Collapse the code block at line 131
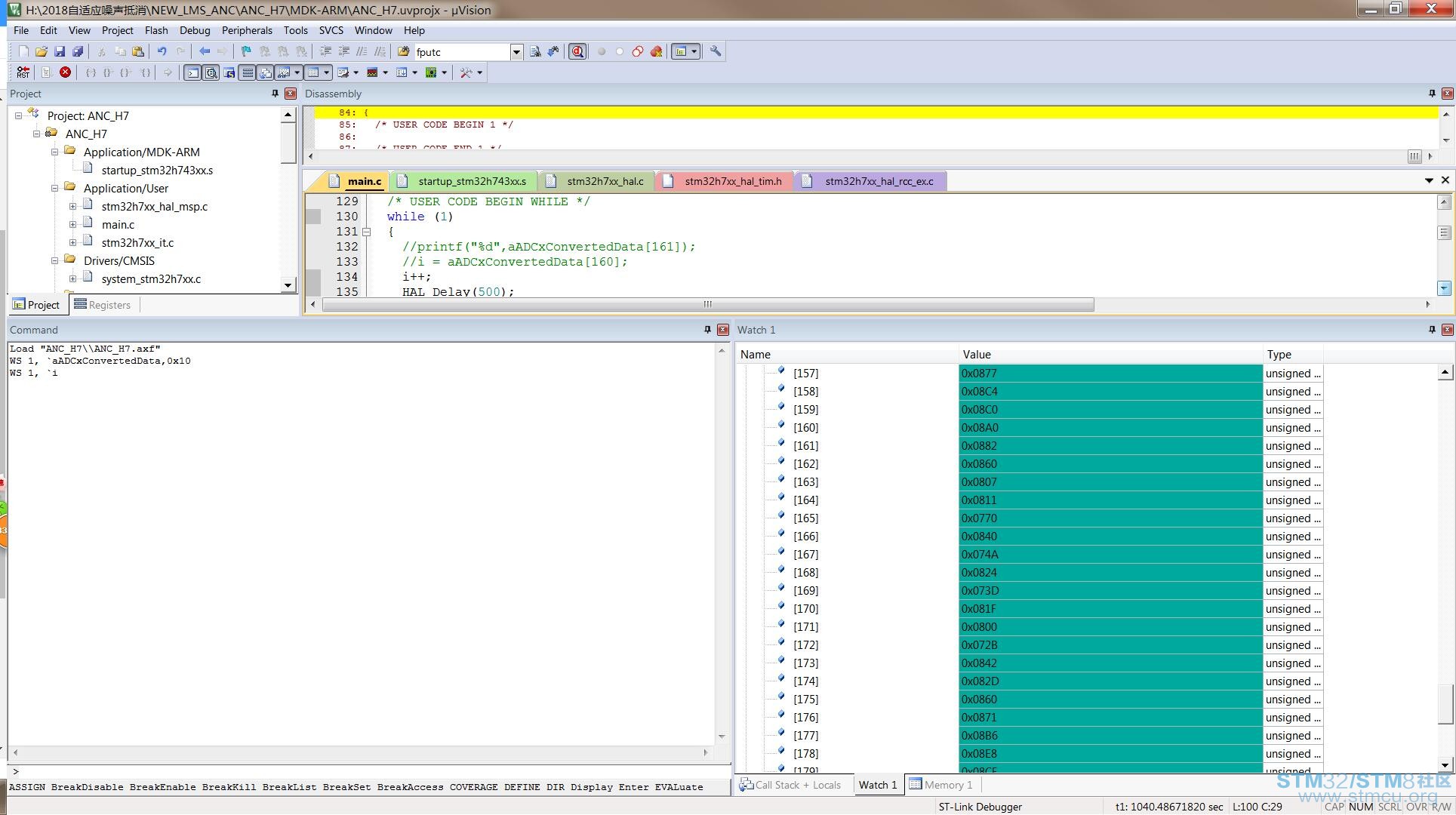1456x815 pixels. (367, 232)
